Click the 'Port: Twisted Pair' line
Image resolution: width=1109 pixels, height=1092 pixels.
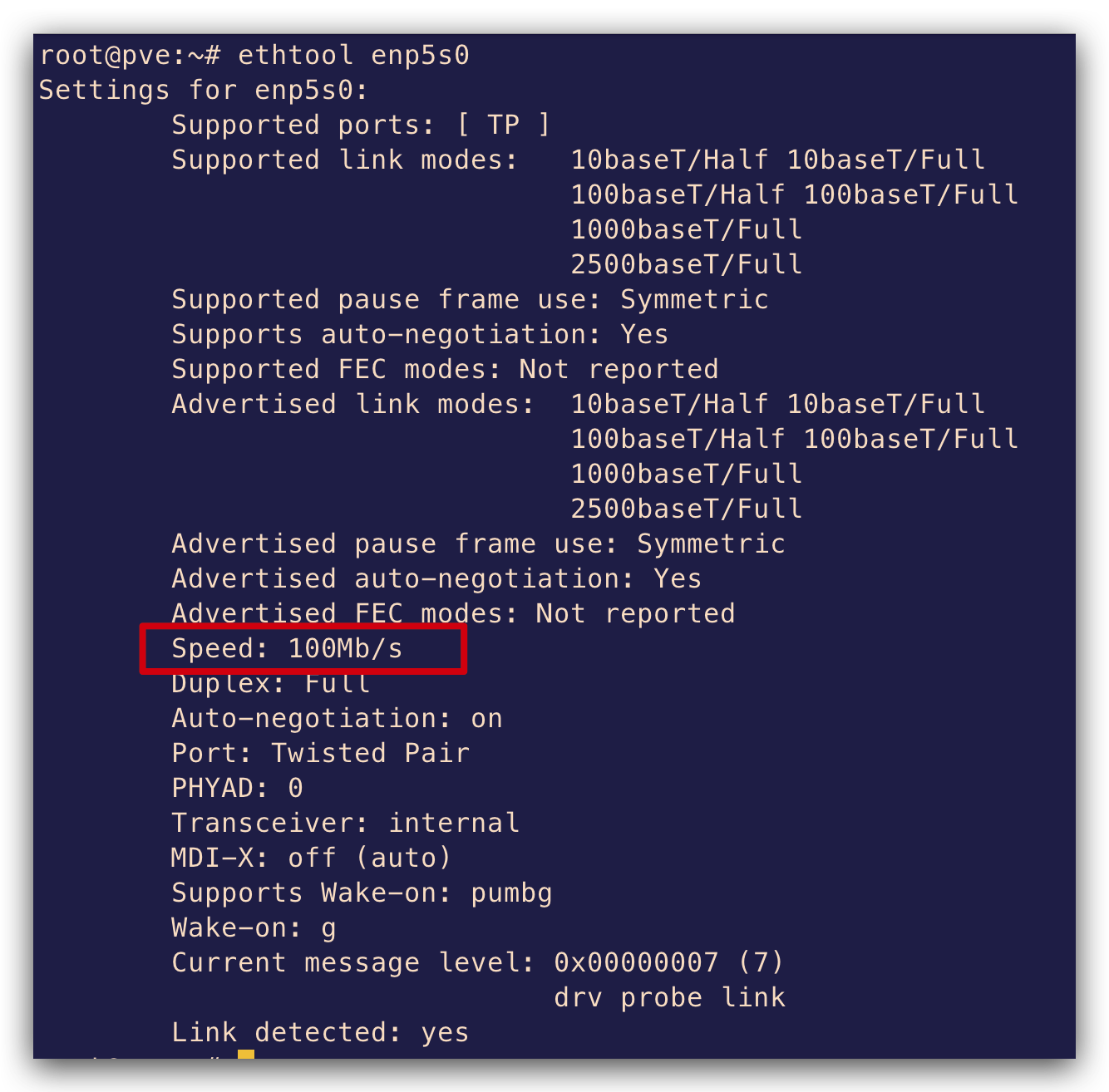pyautogui.click(x=321, y=753)
